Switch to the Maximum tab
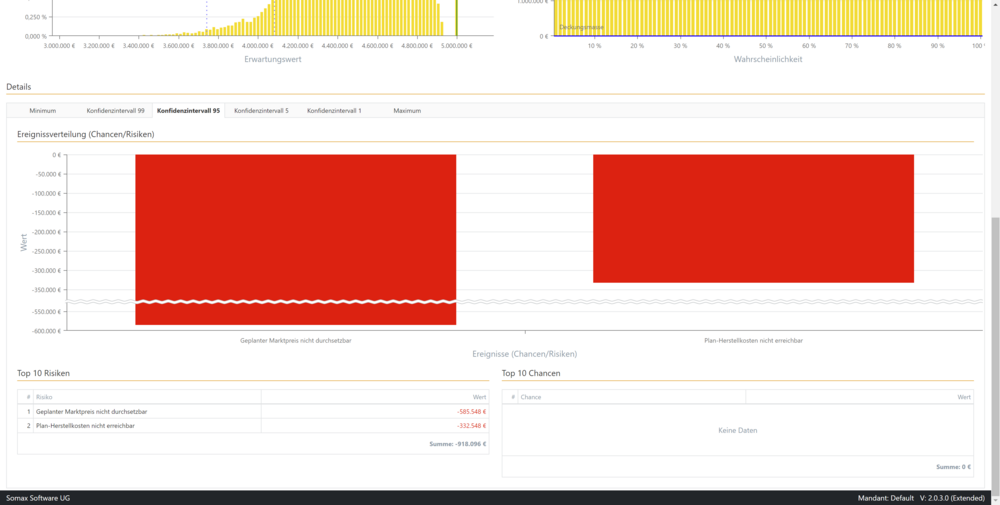The image size is (1000, 505). [407, 111]
